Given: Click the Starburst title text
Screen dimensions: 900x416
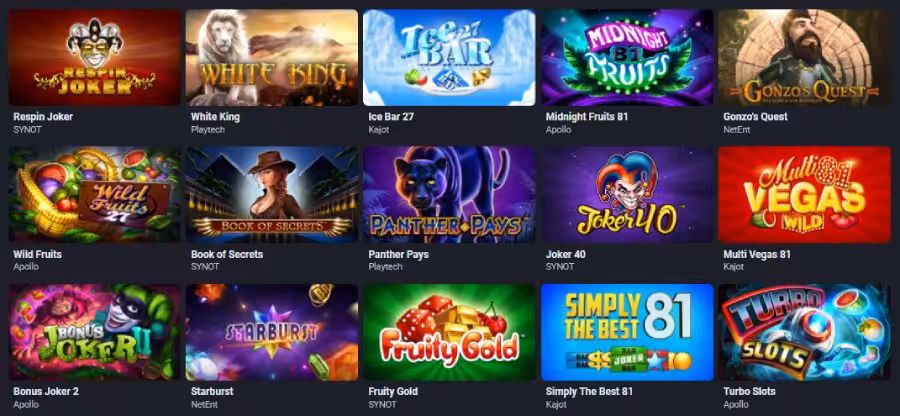Looking at the screenshot, I should point(212,391).
